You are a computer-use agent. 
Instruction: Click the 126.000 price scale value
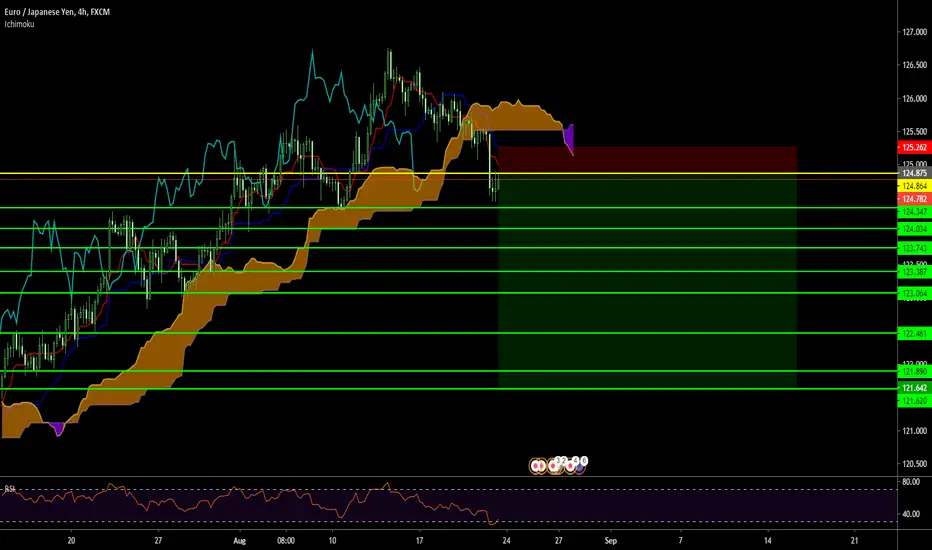[x=914, y=99]
